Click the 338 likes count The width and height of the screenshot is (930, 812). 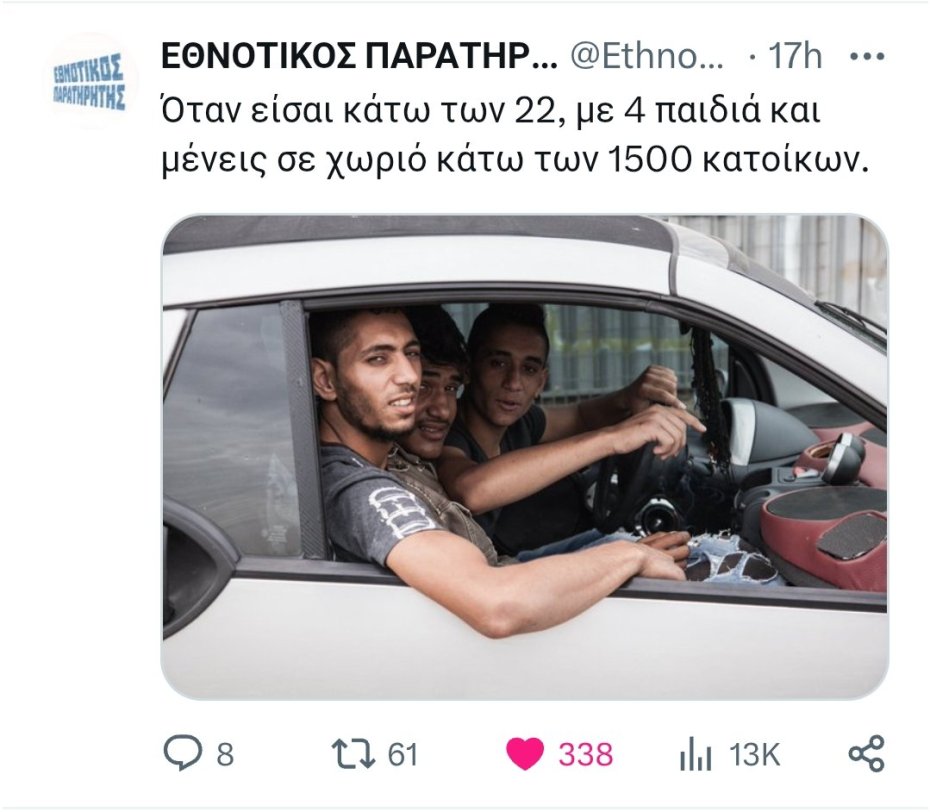coord(585,755)
